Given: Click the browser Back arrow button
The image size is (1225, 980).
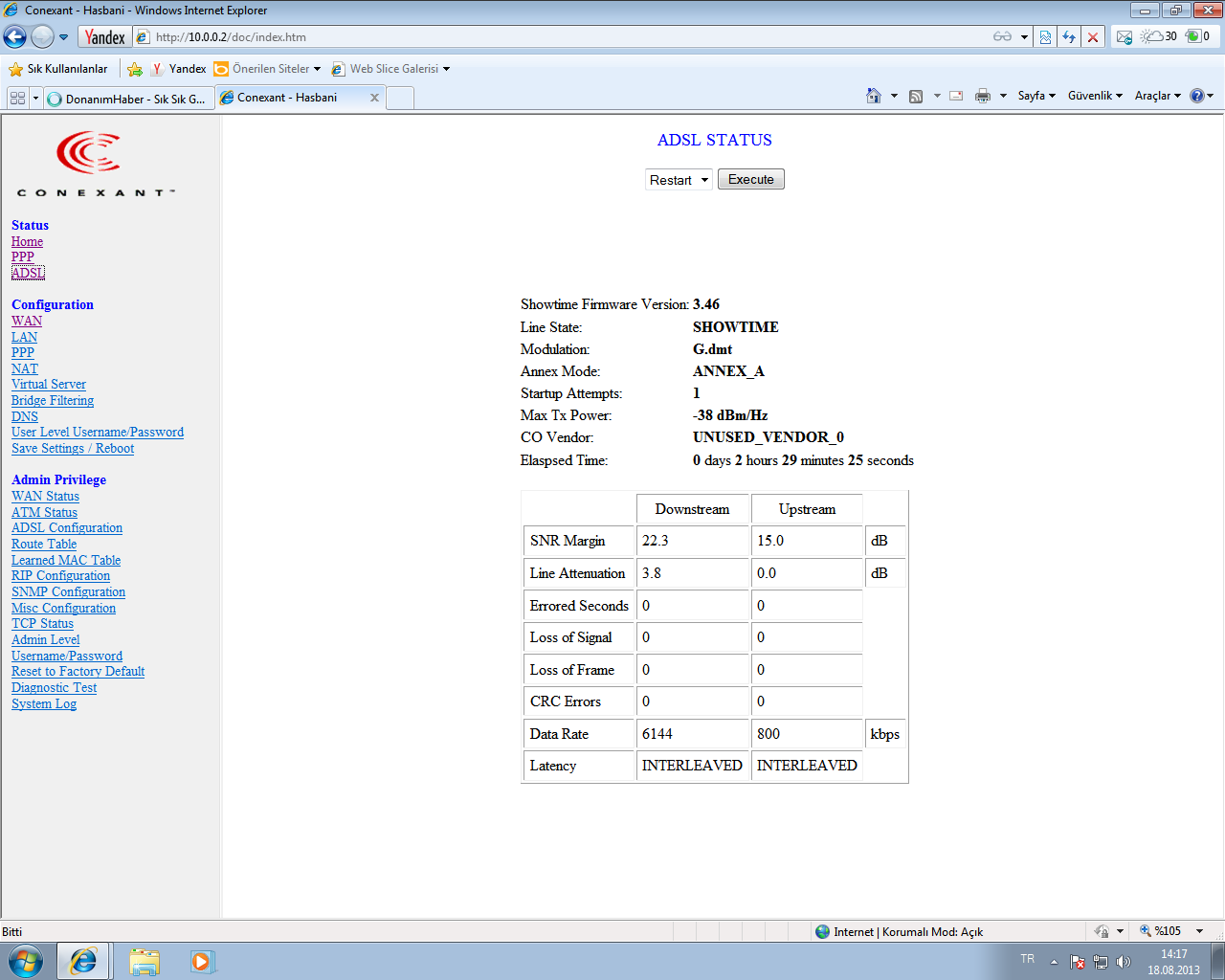Looking at the screenshot, I should [x=15, y=37].
